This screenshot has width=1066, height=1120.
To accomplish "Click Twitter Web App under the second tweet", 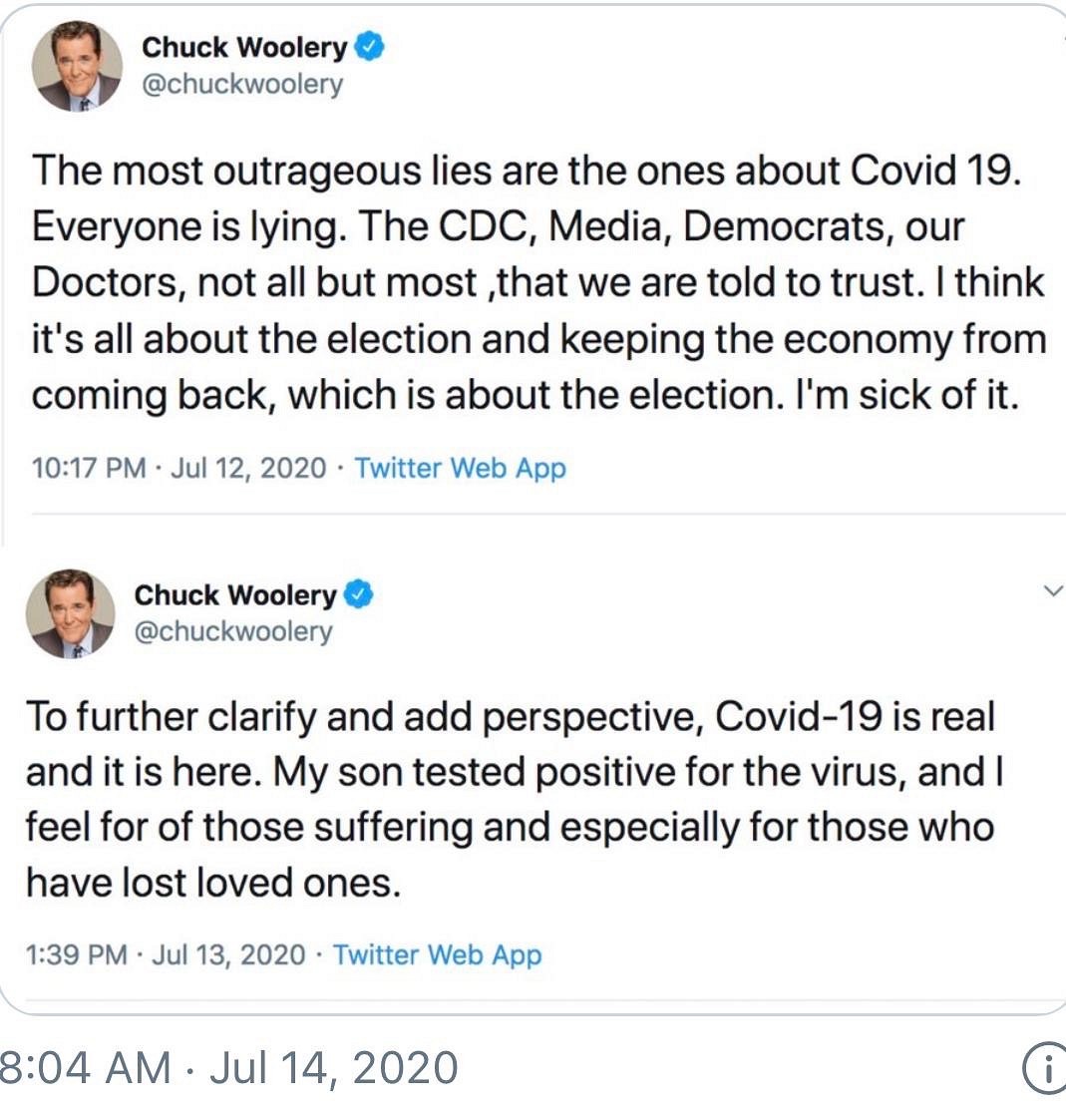I will [x=438, y=954].
